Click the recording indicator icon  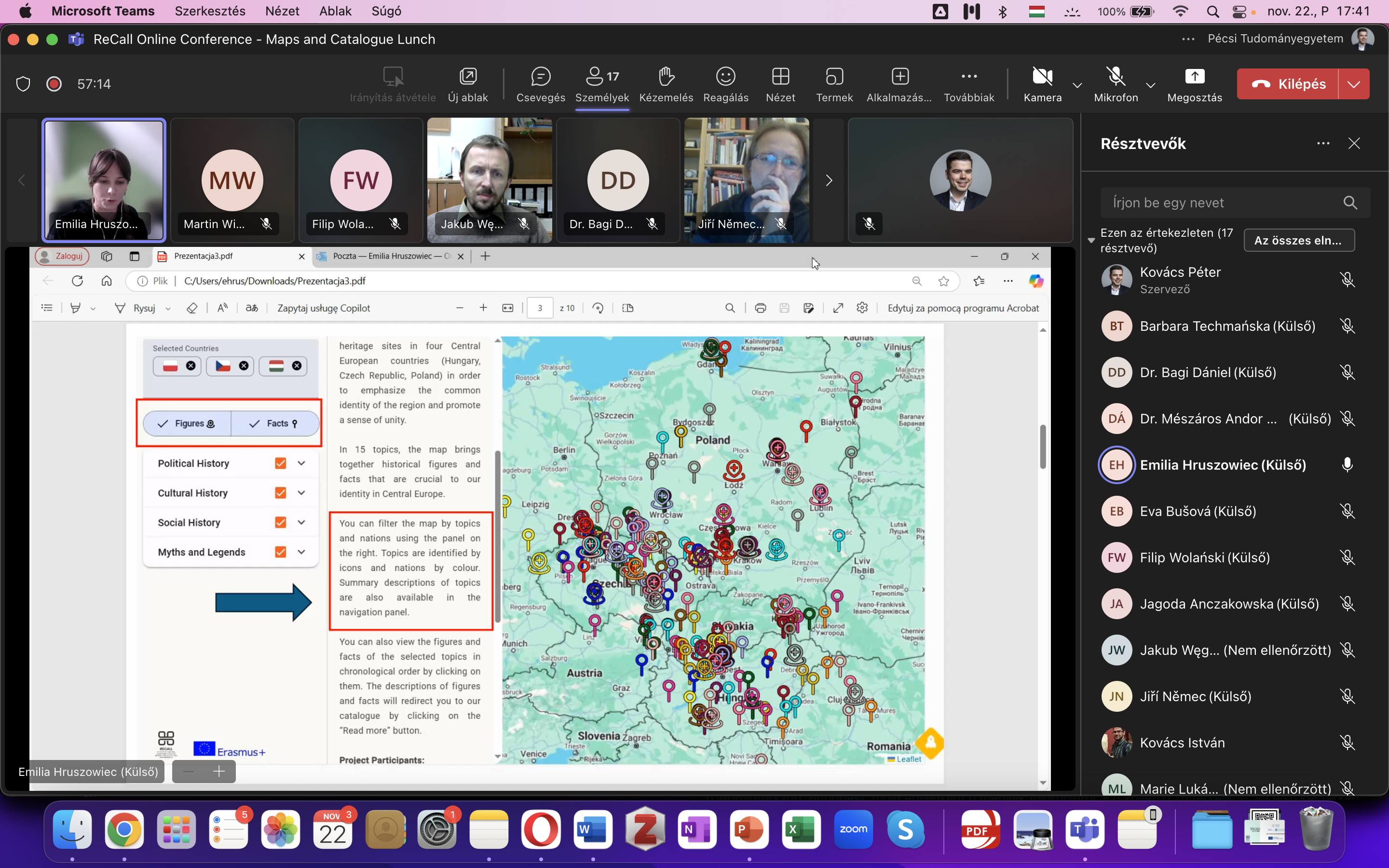[54, 84]
